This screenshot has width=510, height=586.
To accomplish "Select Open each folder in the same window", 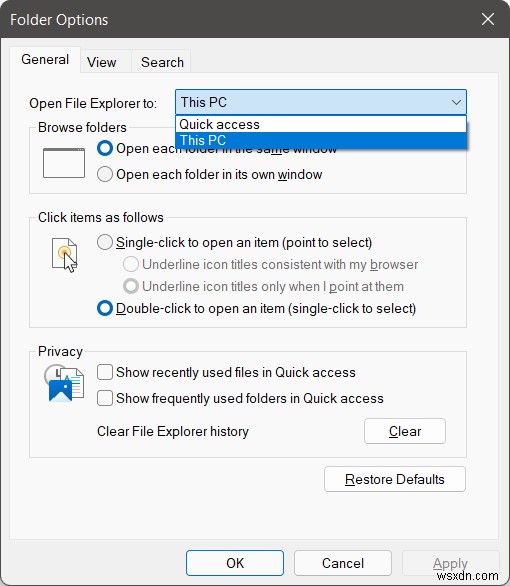I will pos(105,148).
